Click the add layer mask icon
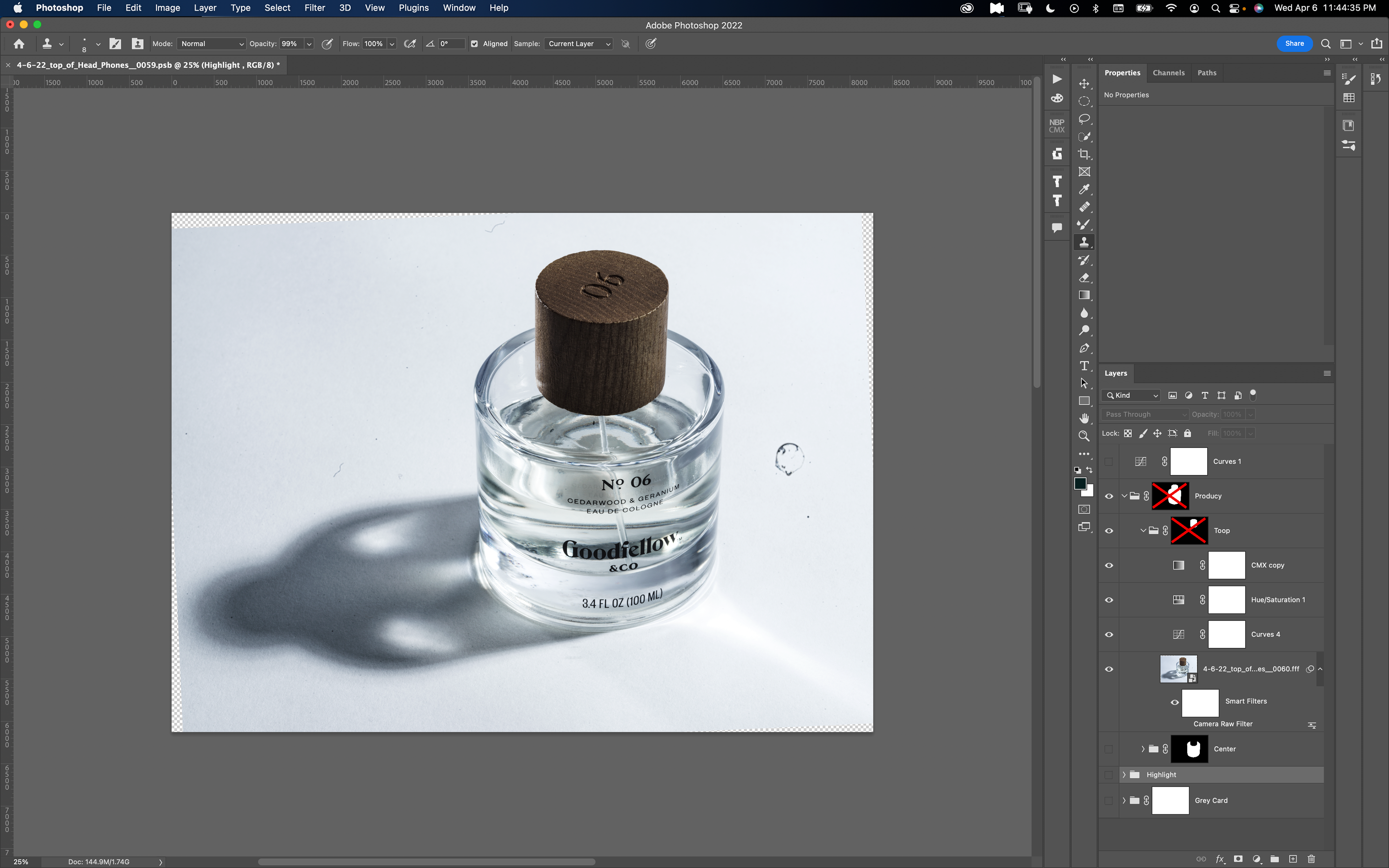Image resolution: width=1389 pixels, height=868 pixels. click(x=1238, y=859)
